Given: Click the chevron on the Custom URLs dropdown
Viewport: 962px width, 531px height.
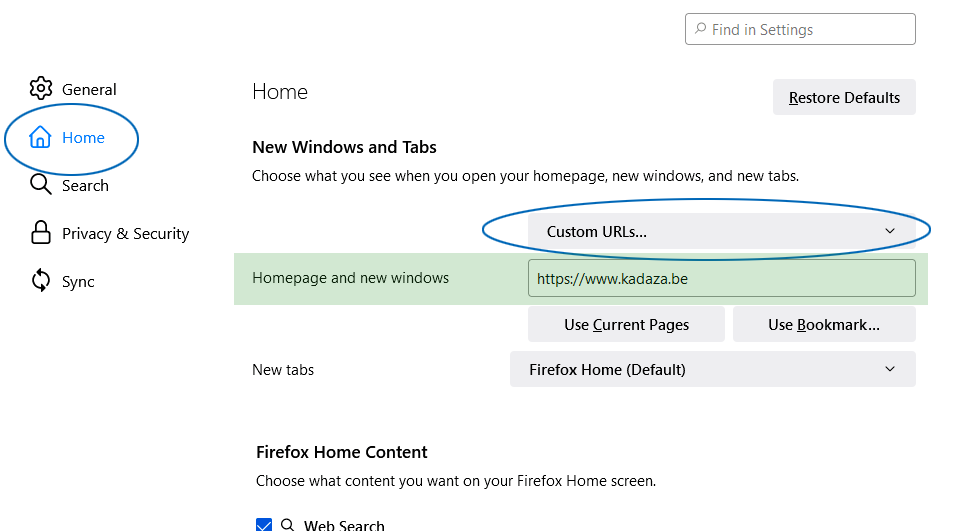Looking at the screenshot, I should 890,231.
